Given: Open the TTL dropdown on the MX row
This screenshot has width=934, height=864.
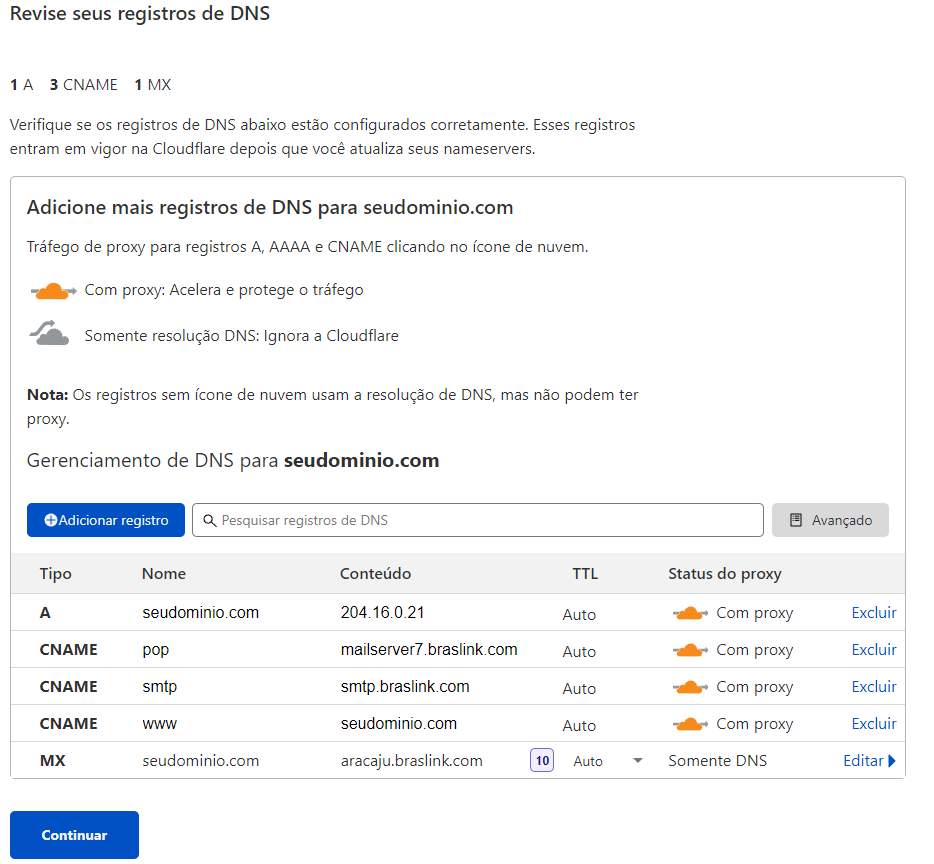Looking at the screenshot, I should [637, 760].
